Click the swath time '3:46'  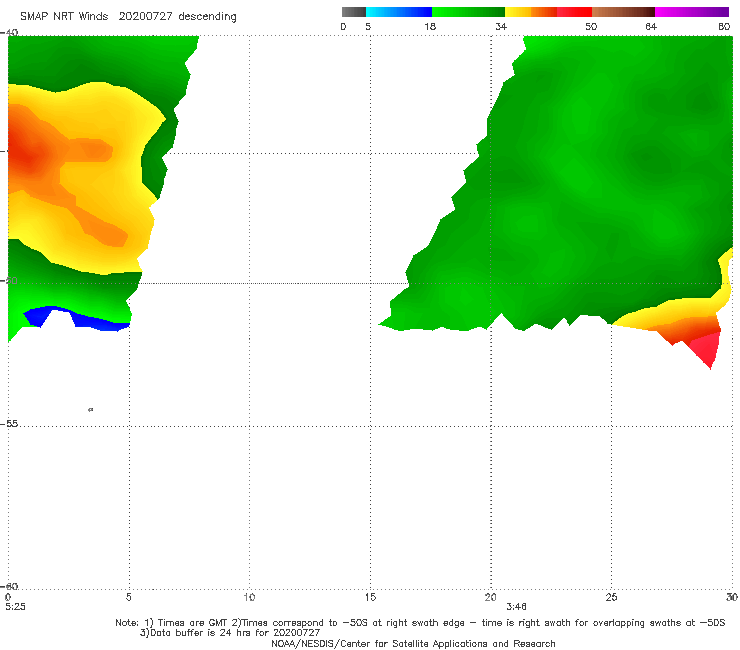(x=516, y=607)
